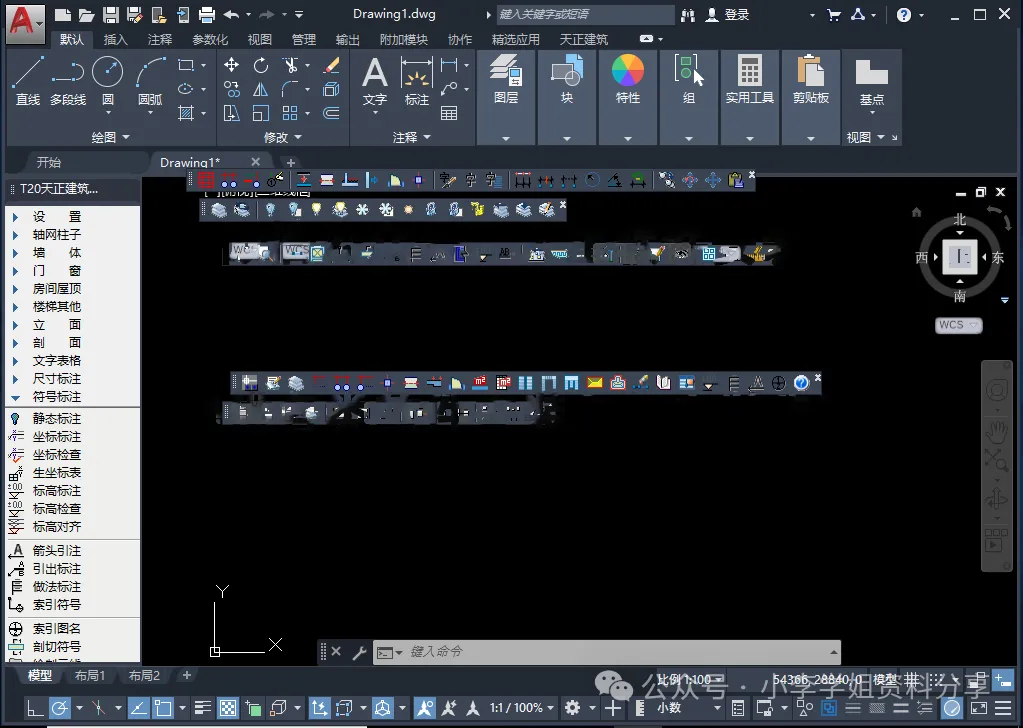Click the status bar settings gear icon
Screen dimensions: 1023x728
(572, 708)
